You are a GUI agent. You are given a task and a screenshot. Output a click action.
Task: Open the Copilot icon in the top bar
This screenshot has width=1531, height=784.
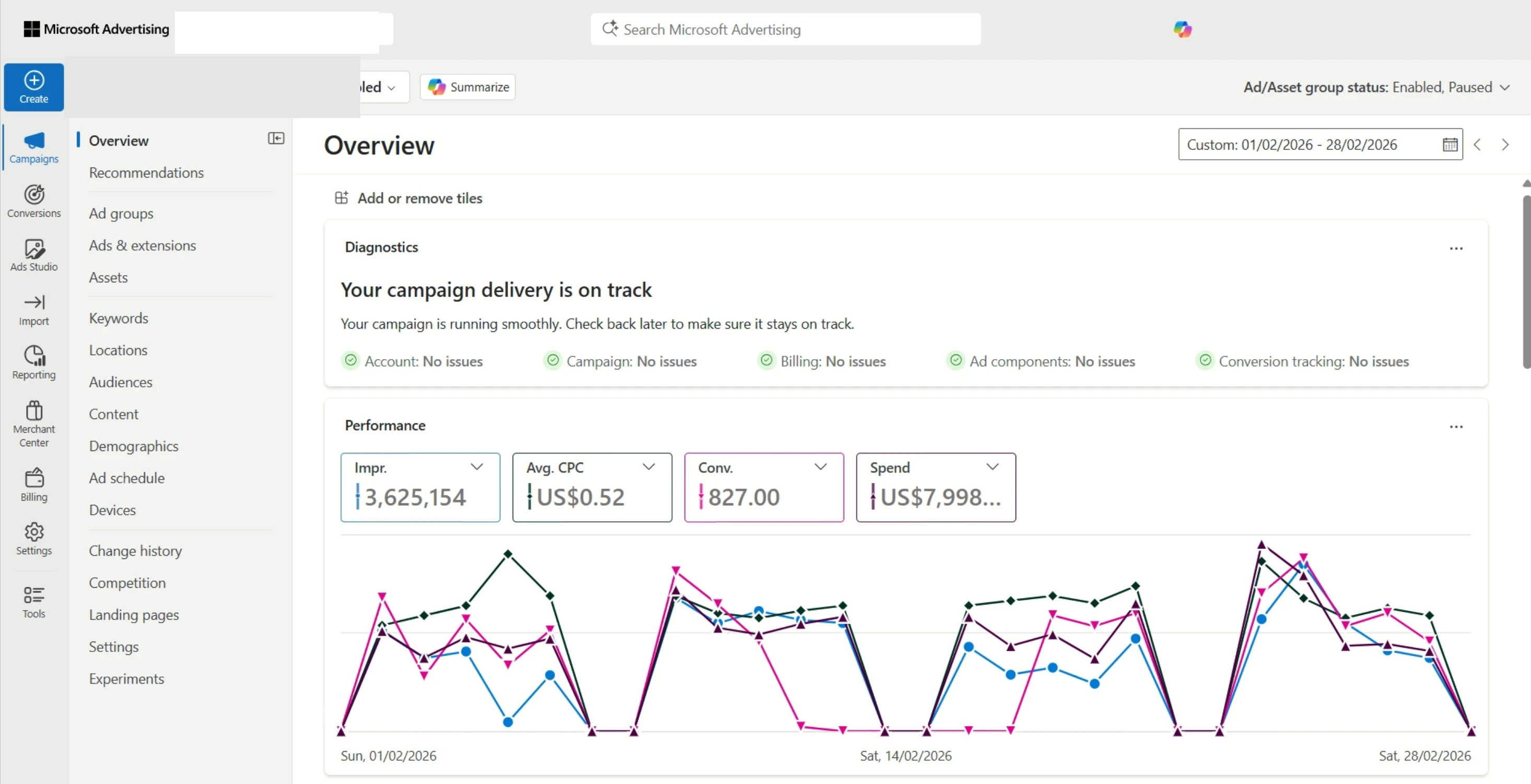[x=1183, y=29]
